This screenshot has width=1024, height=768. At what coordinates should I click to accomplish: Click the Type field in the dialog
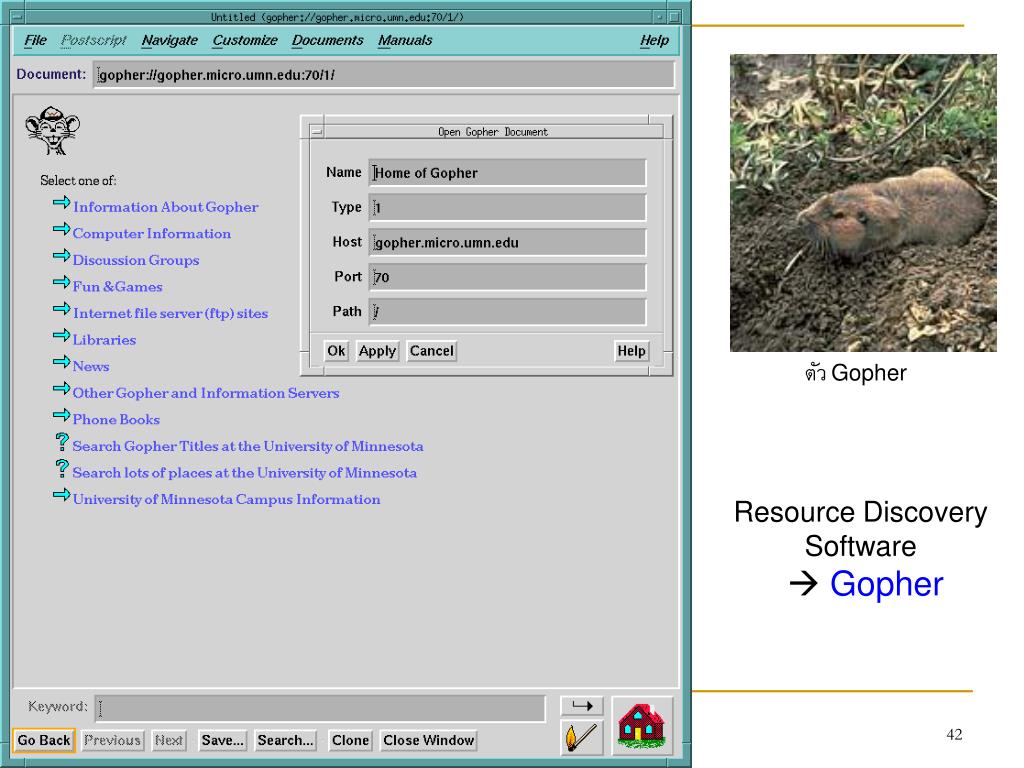[507, 207]
